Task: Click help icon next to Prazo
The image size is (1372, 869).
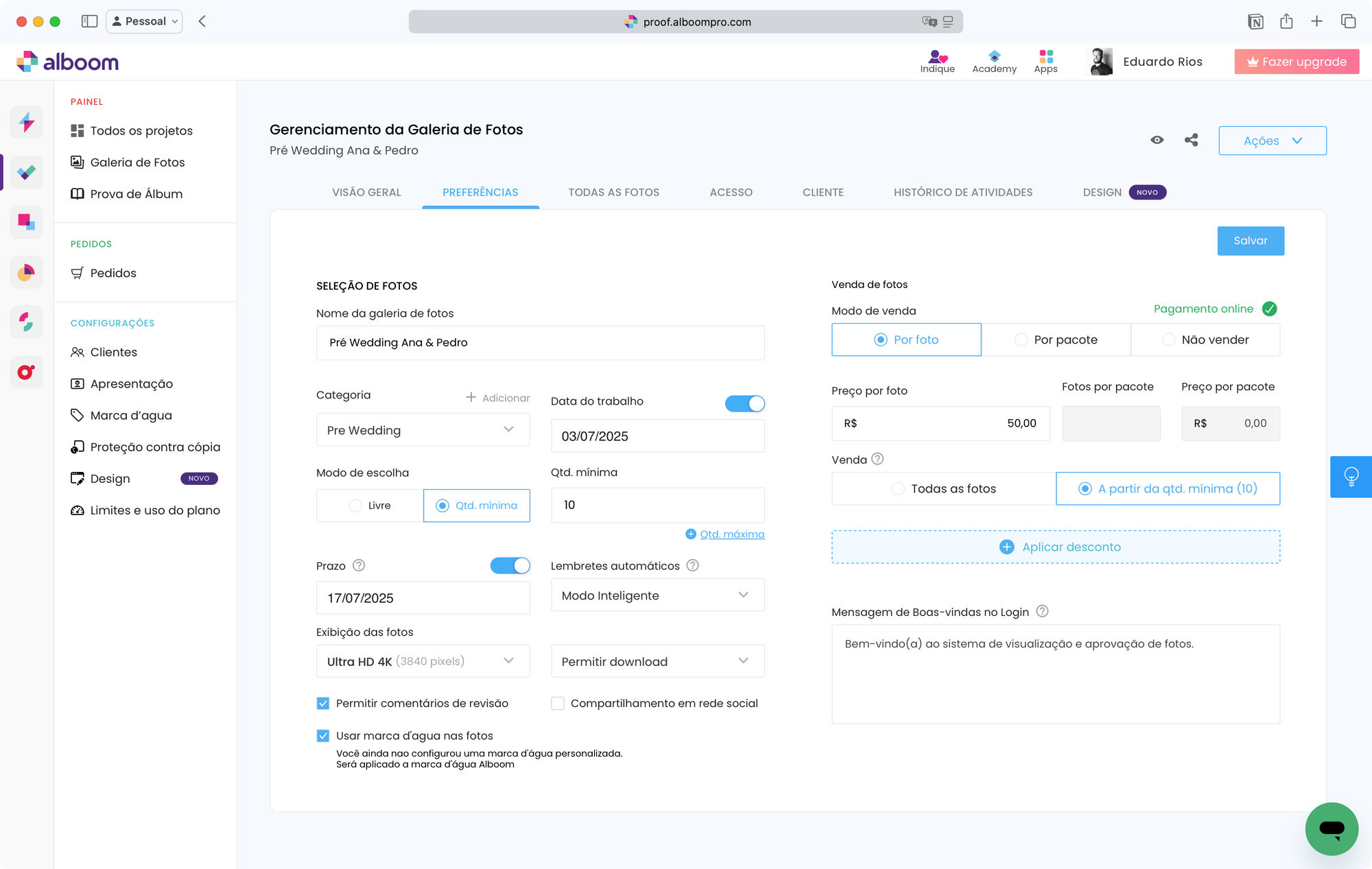Action: [359, 565]
